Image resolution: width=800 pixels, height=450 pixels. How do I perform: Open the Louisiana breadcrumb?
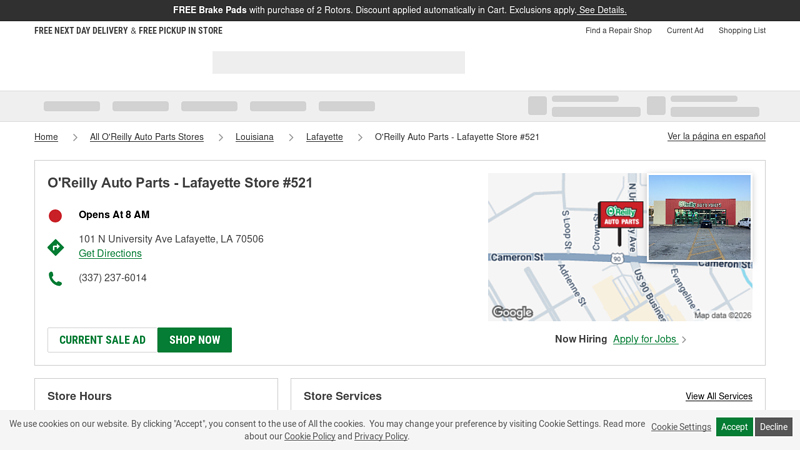point(254,137)
